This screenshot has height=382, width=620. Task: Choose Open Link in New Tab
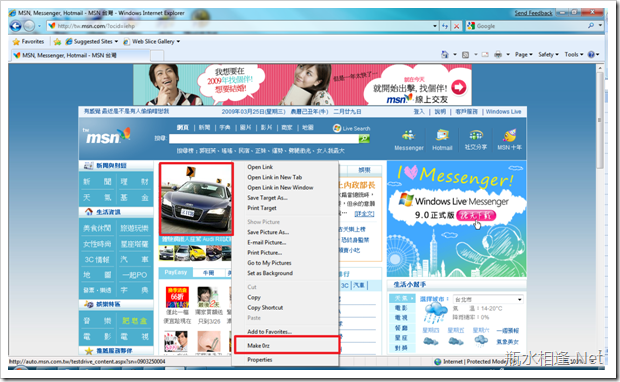coord(274,177)
